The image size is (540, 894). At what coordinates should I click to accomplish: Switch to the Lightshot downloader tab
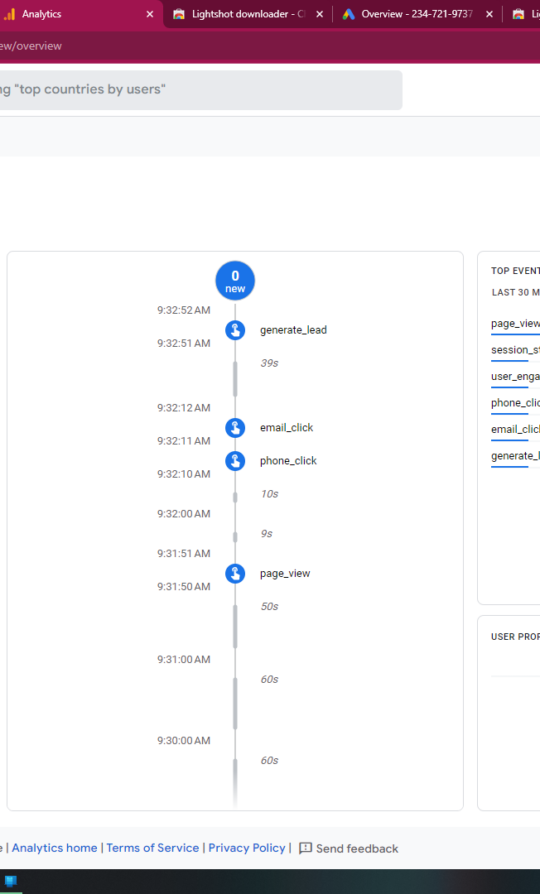pyautogui.click(x=247, y=14)
